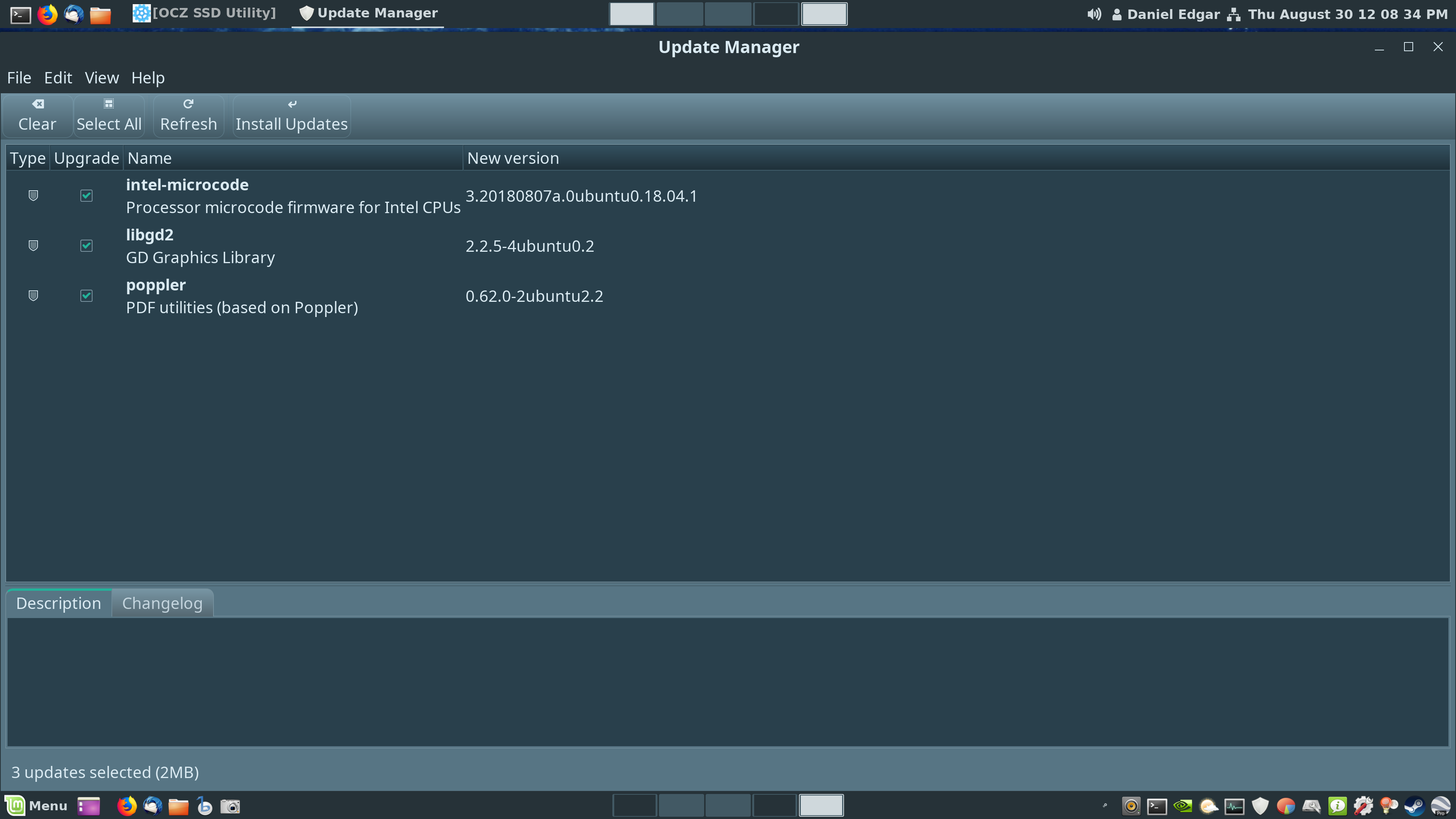Click version 2.2.5-4ubuntu0.2
The width and height of the screenshot is (1456, 819).
click(530, 246)
